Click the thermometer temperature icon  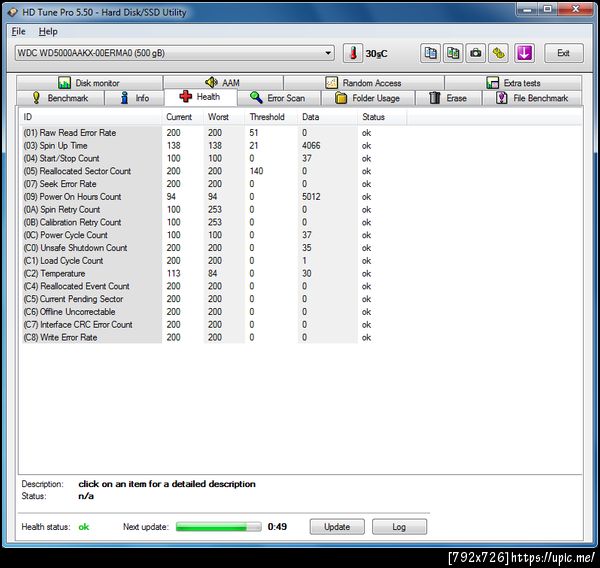click(353, 53)
